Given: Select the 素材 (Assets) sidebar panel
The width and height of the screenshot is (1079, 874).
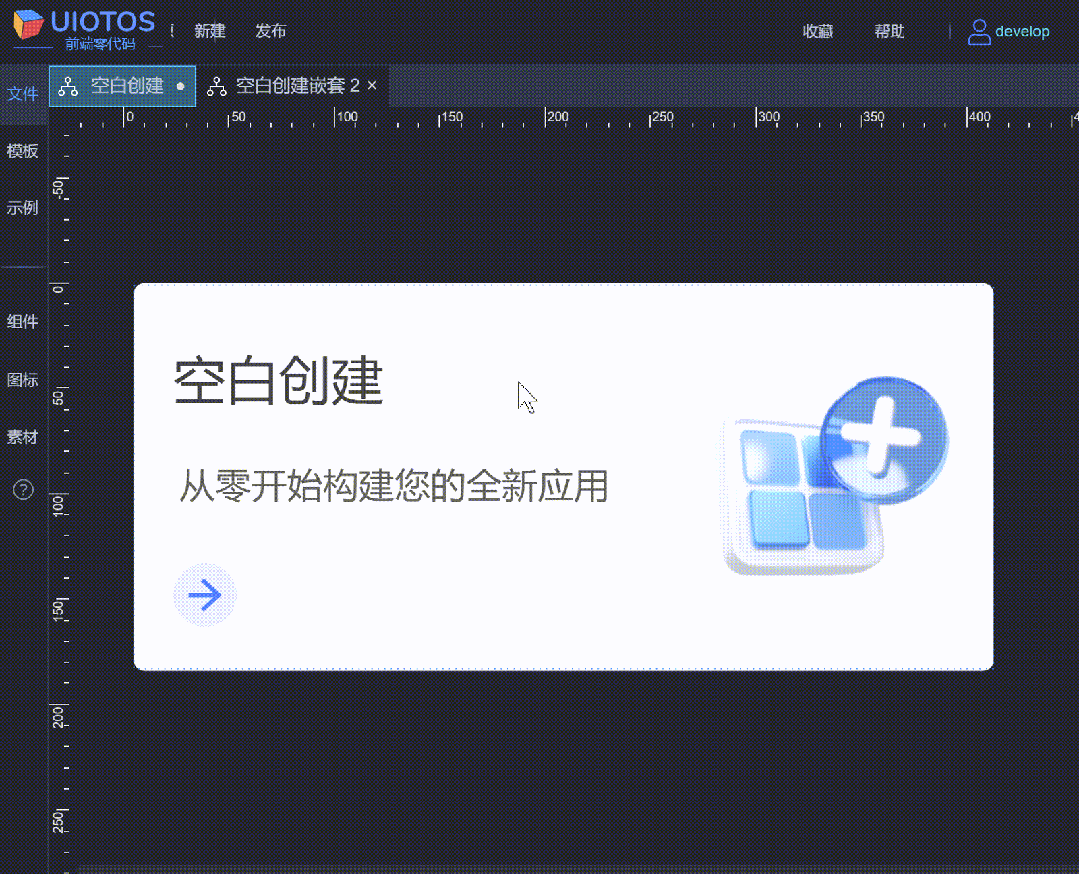Looking at the screenshot, I should (23, 437).
